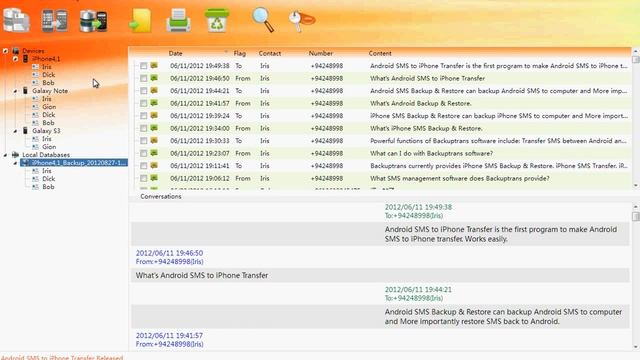Click the magnifying glass search icon
Image resolution: width=640 pixels, height=360 pixels.
tap(263, 20)
